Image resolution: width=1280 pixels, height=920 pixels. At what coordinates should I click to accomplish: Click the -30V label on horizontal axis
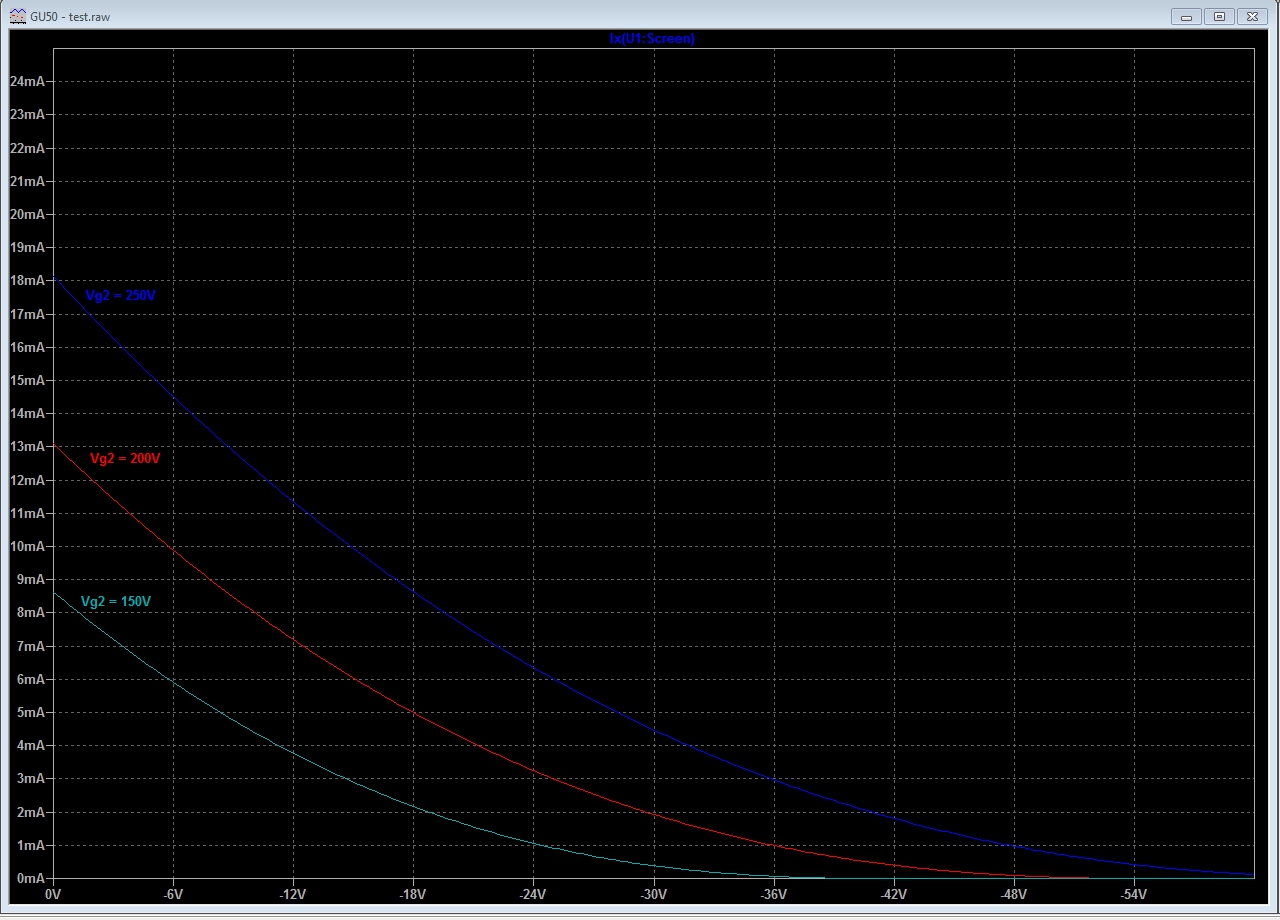[x=653, y=894]
